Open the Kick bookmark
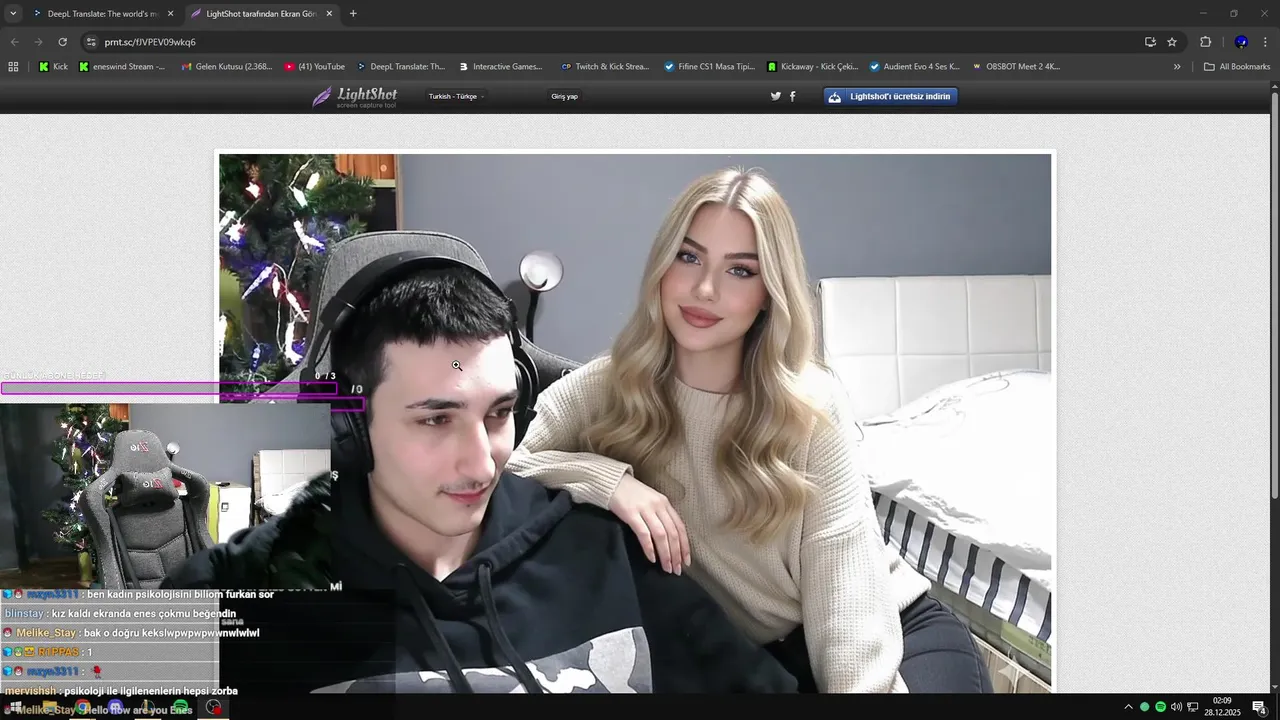This screenshot has width=1280, height=720. pos(53,67)
